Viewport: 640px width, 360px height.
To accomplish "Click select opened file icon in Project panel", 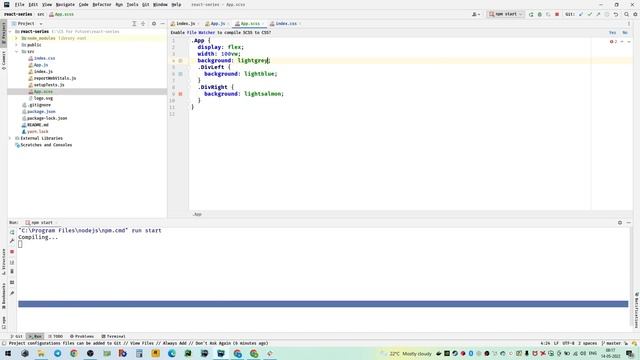I will [134, 24].
